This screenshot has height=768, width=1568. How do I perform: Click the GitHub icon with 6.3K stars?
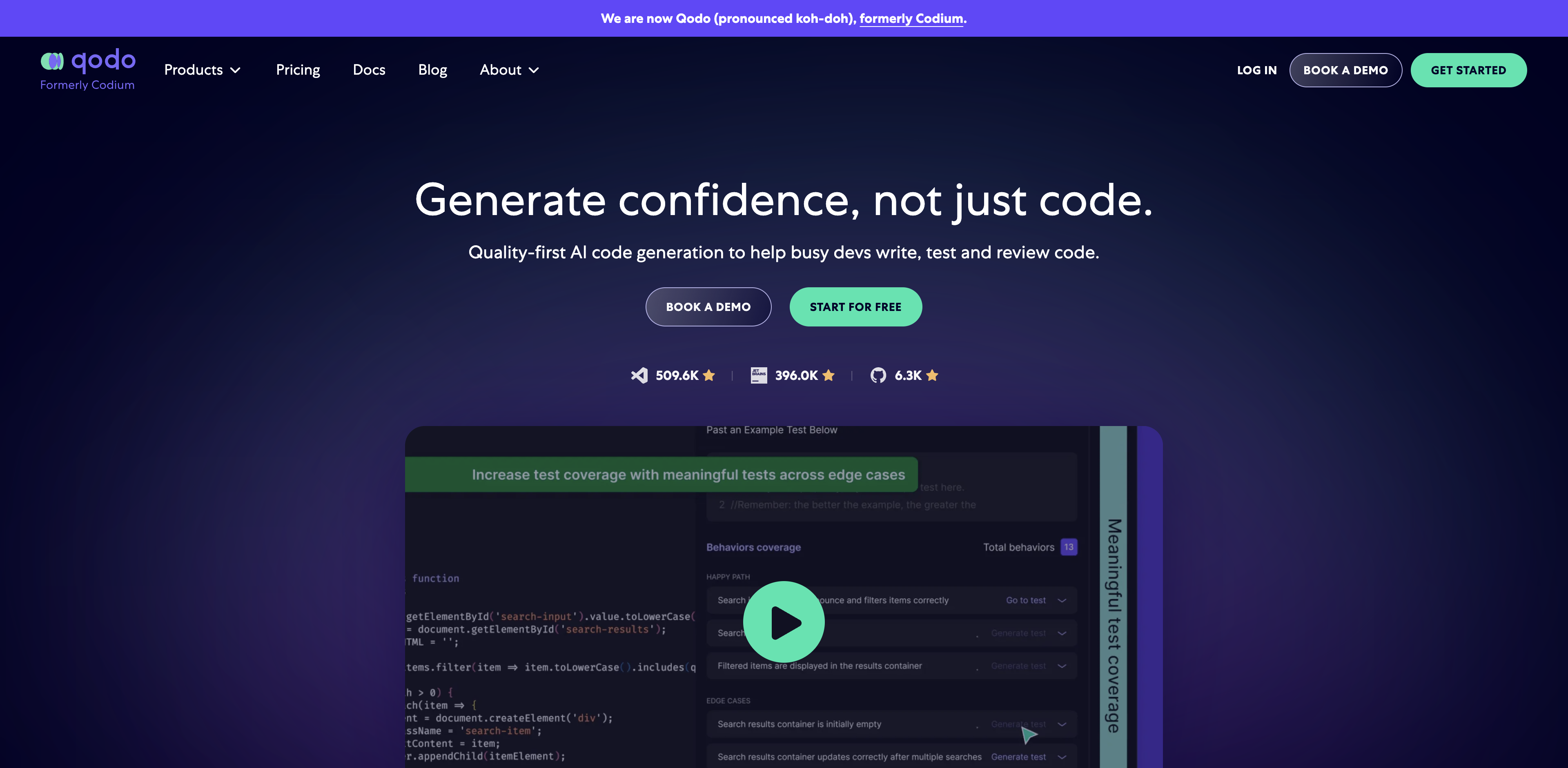click(x=877, y=375)
